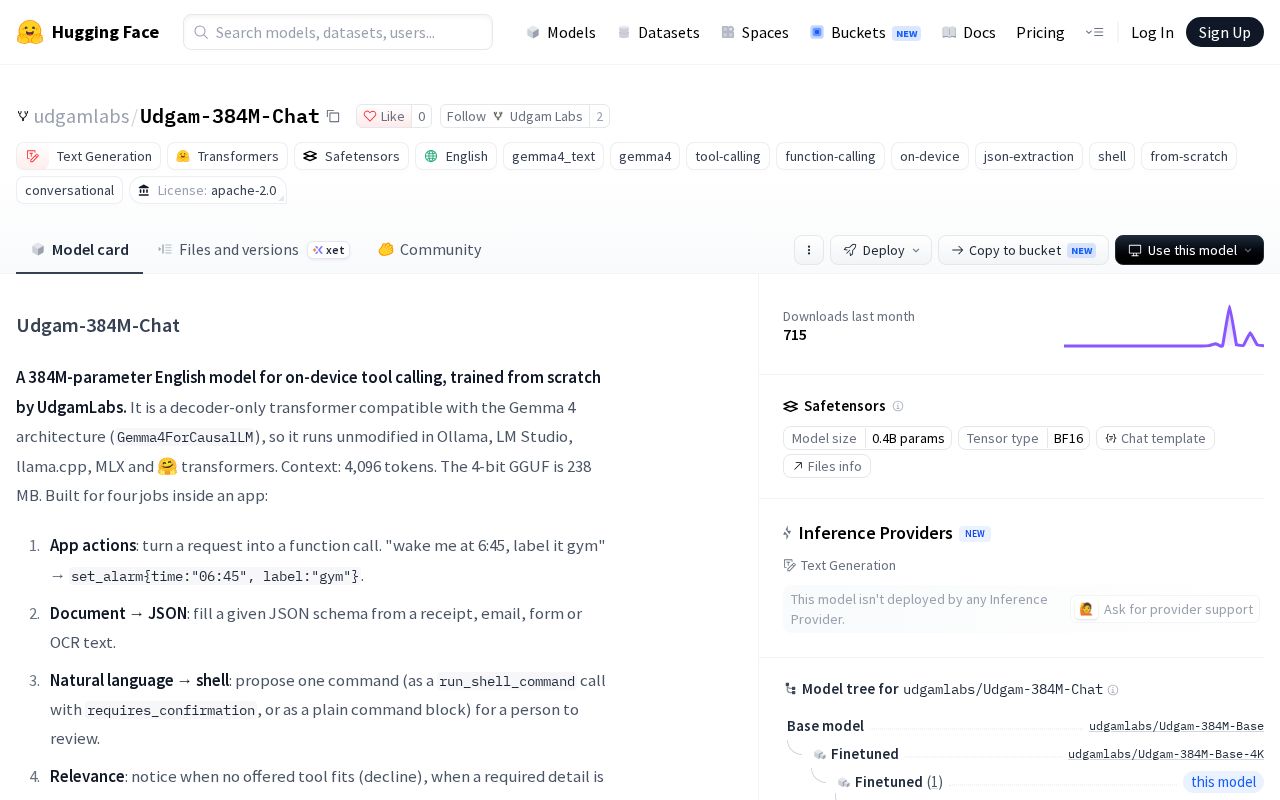Click the English language tag
The width and height of the screenshot is (1280, 800).
point(456,156)
